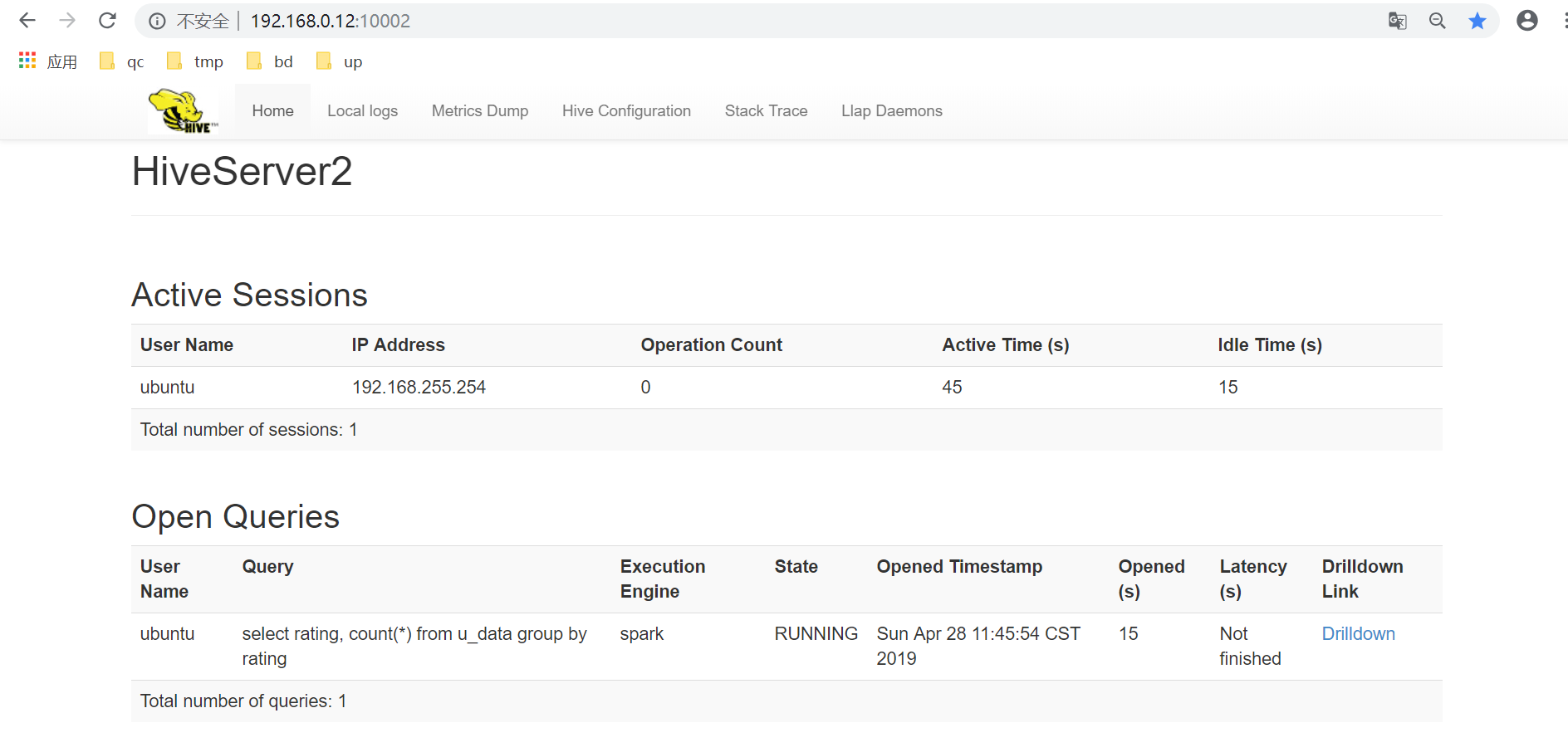Click the RUNNING state cell
Screen dimensions: 1568x752
pyautogui.click(x=816, y=634)
